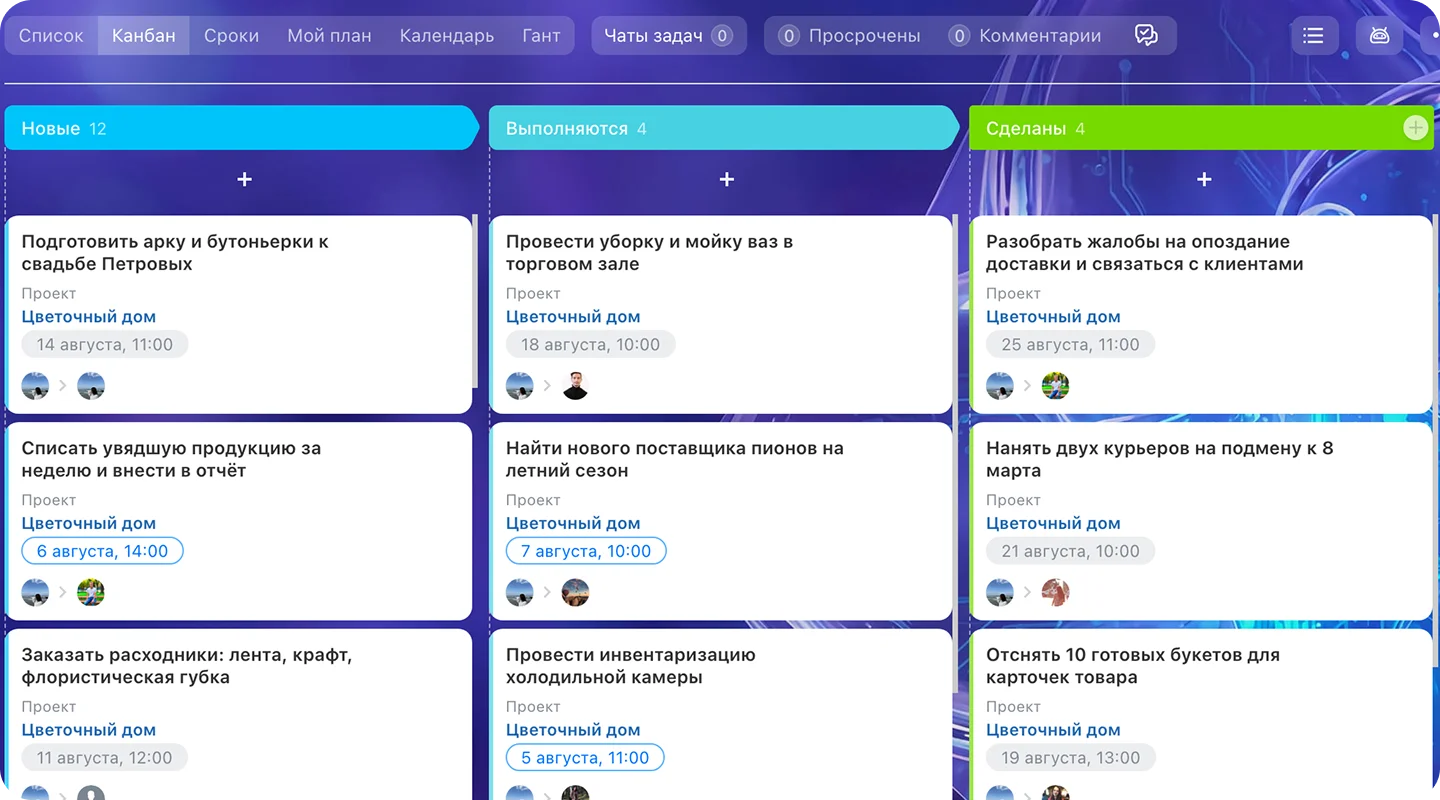Change deadline 14 августа, 11:00
Viewport: 1440px width, 800px height.
pyautogui.click(x=105, y=345)
